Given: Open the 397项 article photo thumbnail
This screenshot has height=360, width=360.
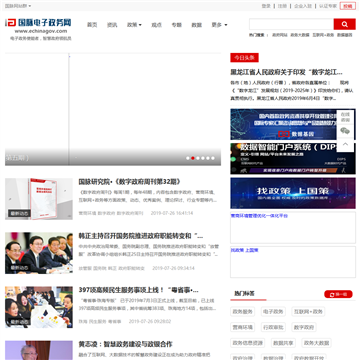Looking at the screenshot, I should pos(39,307).
